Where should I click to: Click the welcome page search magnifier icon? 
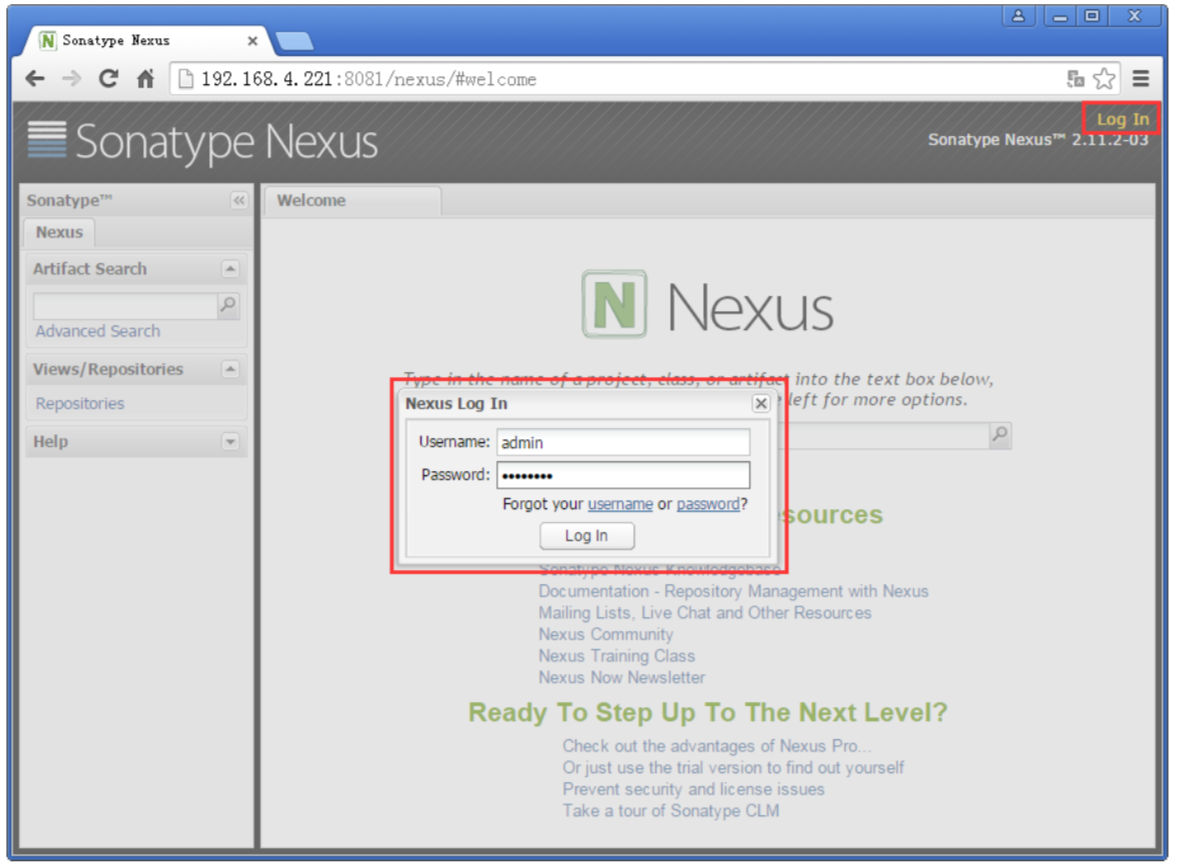pos(999,435)
